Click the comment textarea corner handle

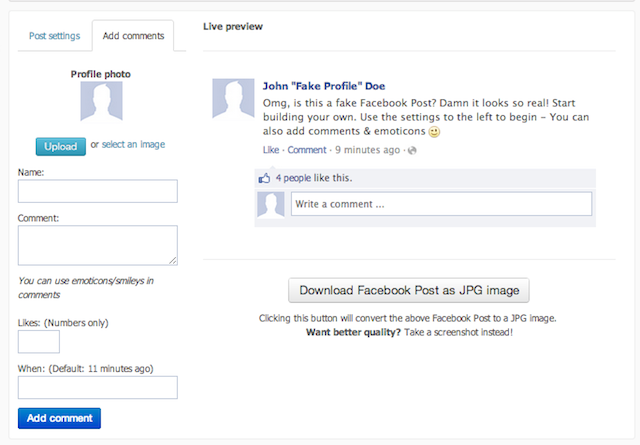tap(173, 260)
